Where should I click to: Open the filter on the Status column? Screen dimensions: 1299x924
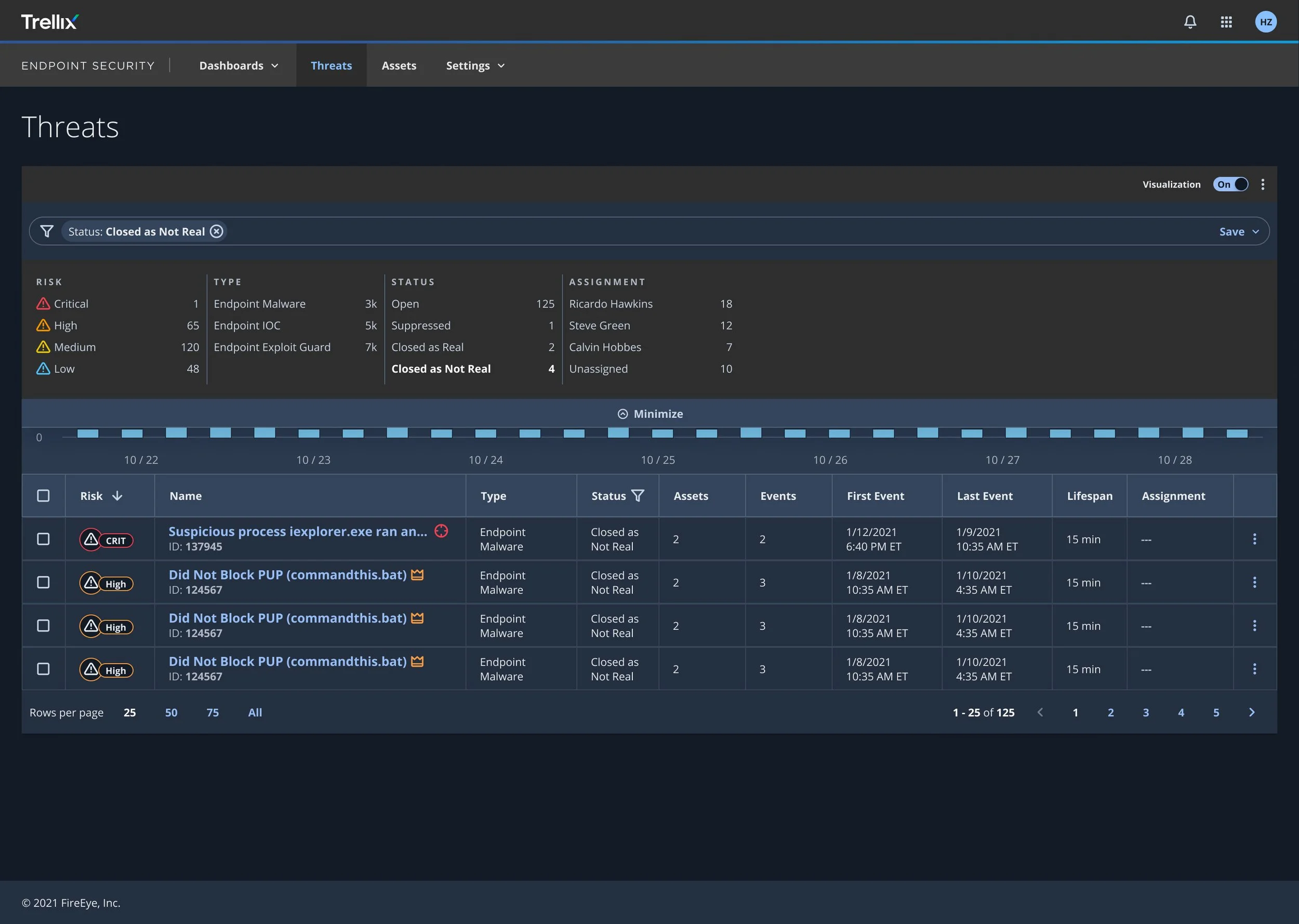tap(638, 496)
